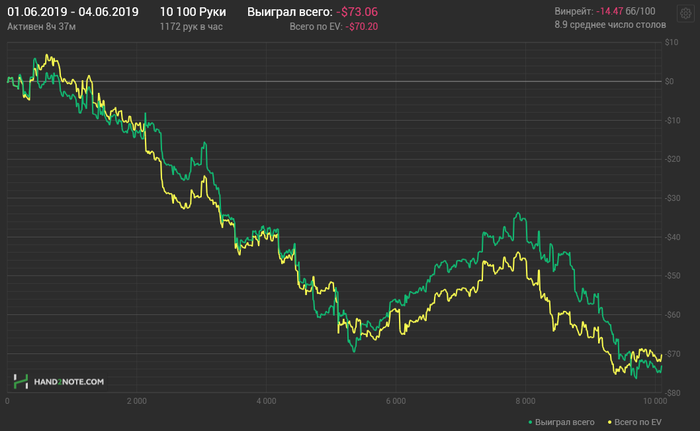Viewport: 700px width, 431px height.
Task: Click the -$20 y-axis label
Action: [x=673, y=159]
